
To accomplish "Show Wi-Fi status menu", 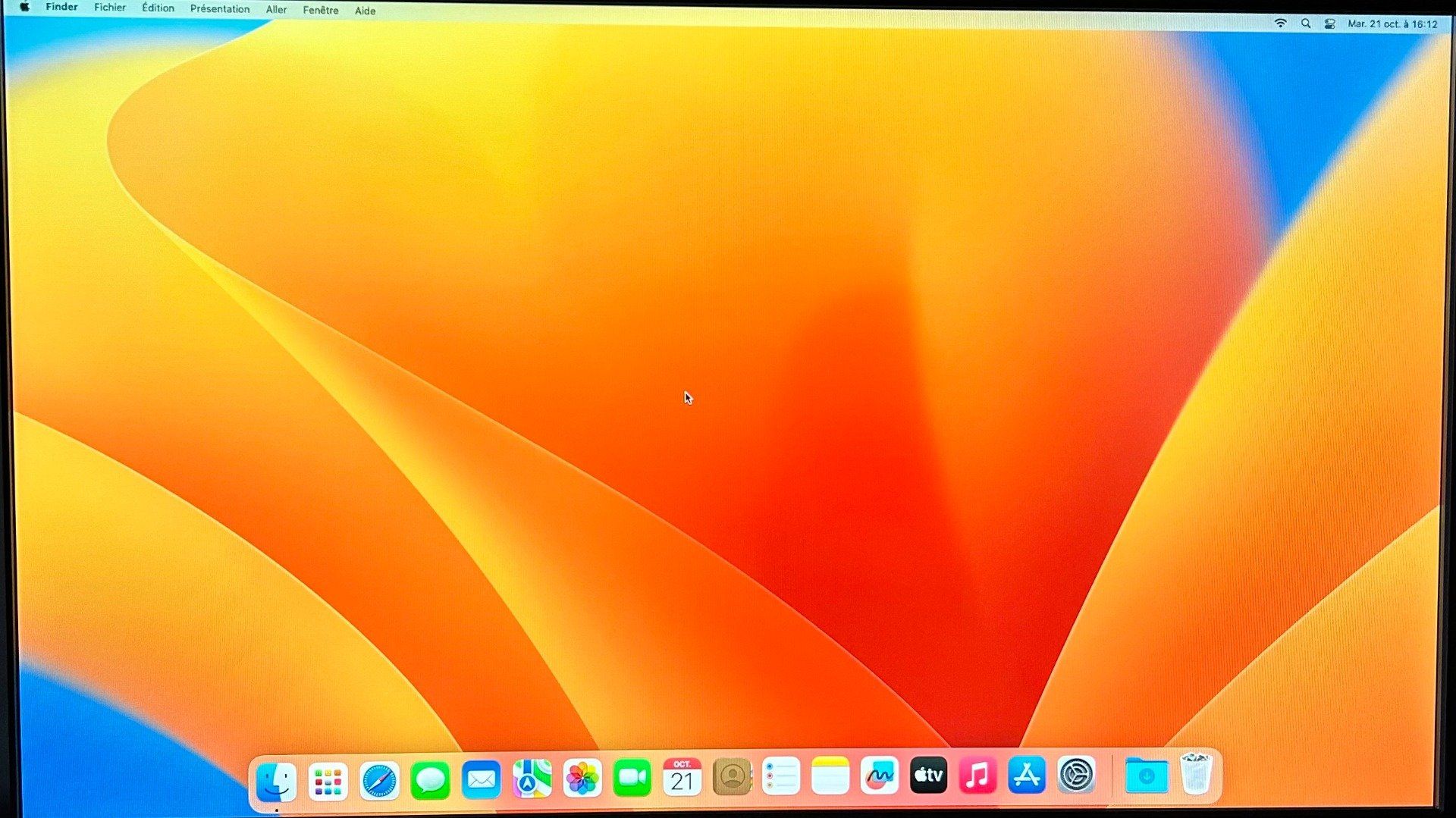I will 1280,23.
